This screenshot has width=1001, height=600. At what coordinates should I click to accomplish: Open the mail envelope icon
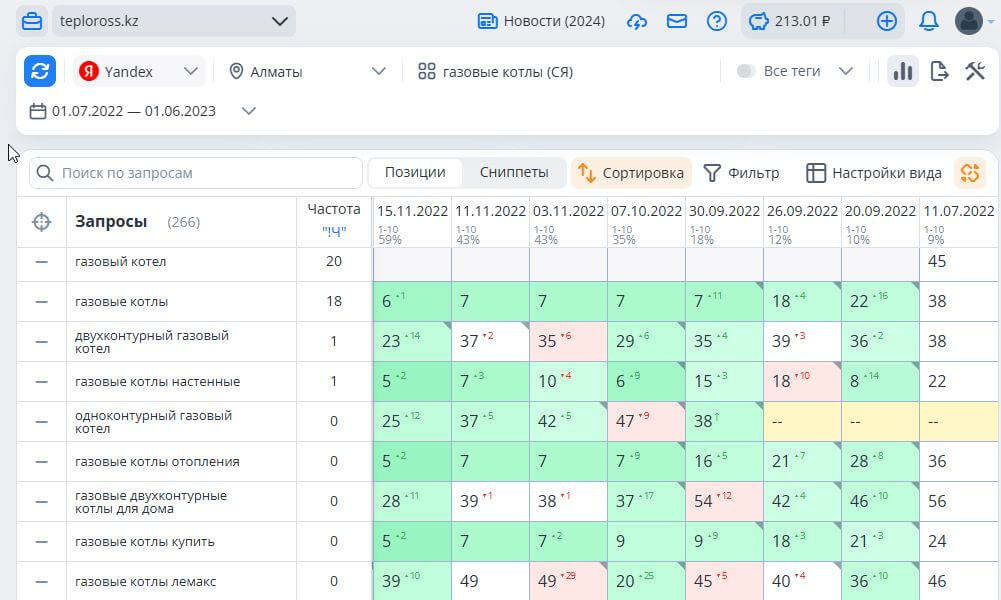coord(676,21)
